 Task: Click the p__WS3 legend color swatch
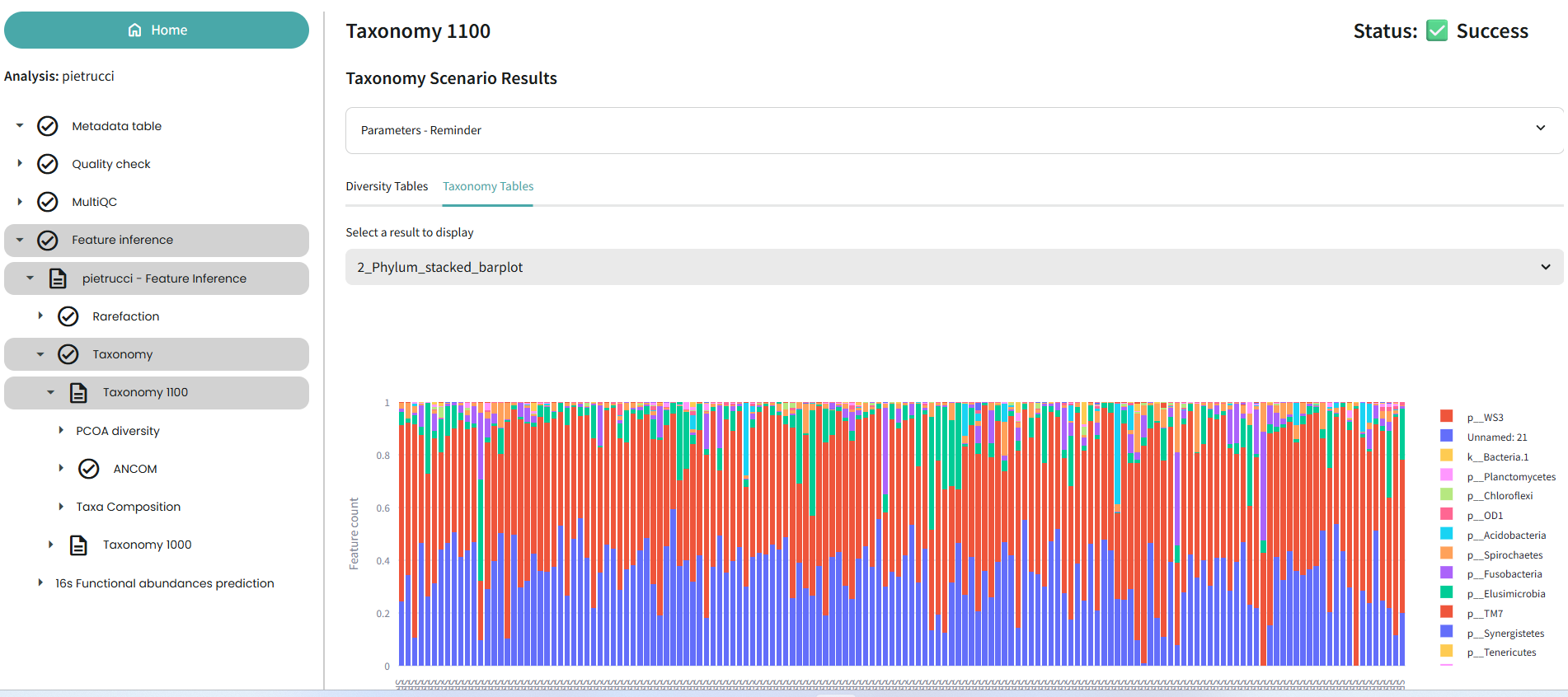(1446, 416)
